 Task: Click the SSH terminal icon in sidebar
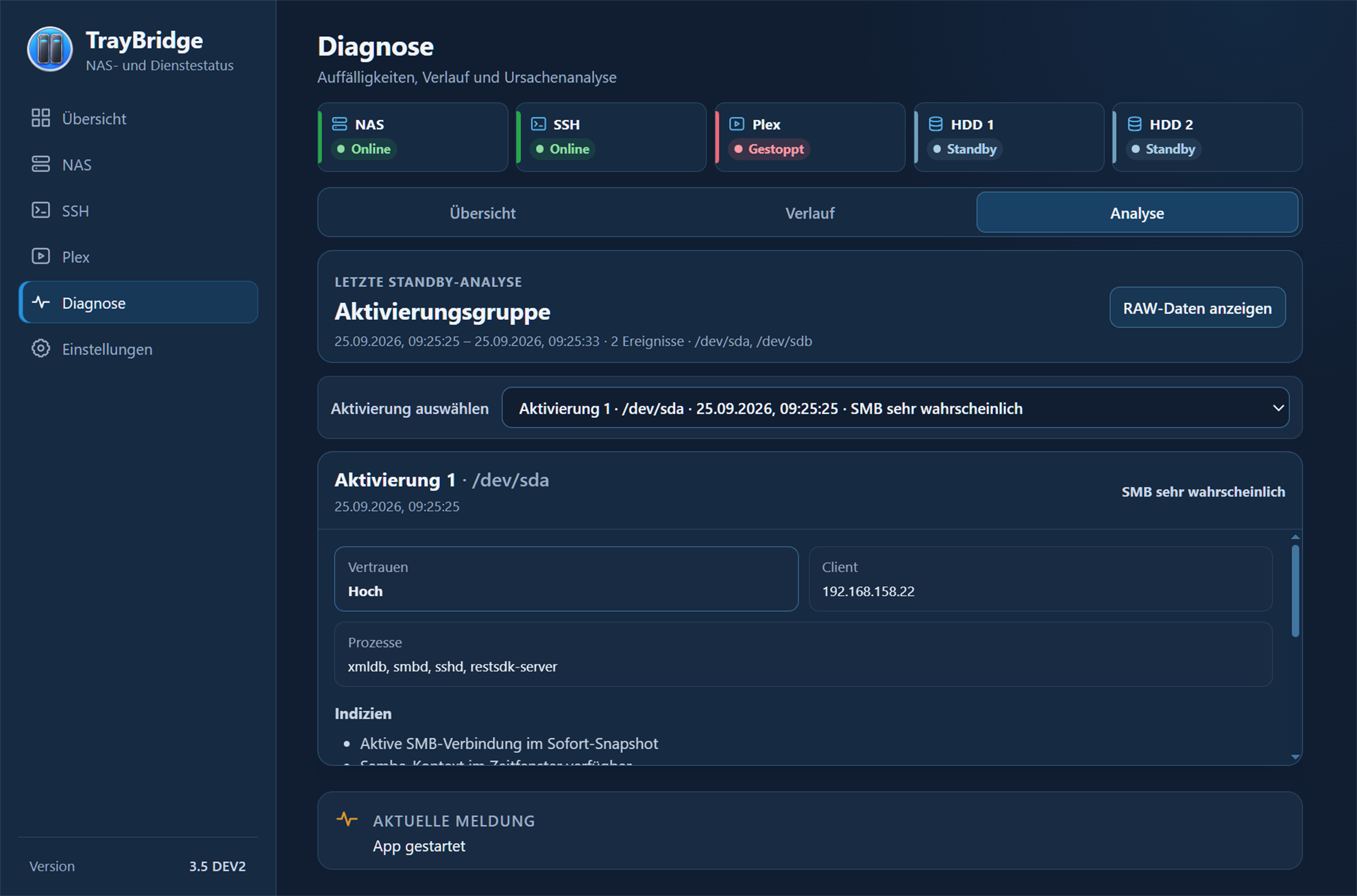[x=40, y=210]
